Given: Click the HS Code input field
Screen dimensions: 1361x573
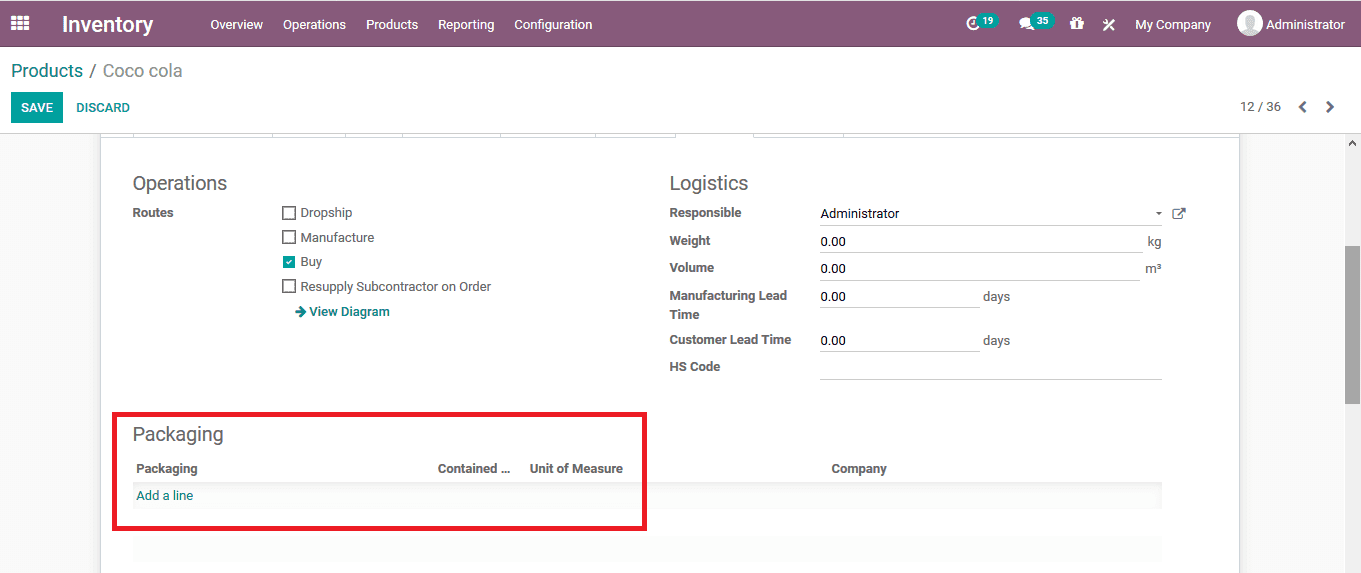Looking at the screenshot, I should [x=991, y=368].
